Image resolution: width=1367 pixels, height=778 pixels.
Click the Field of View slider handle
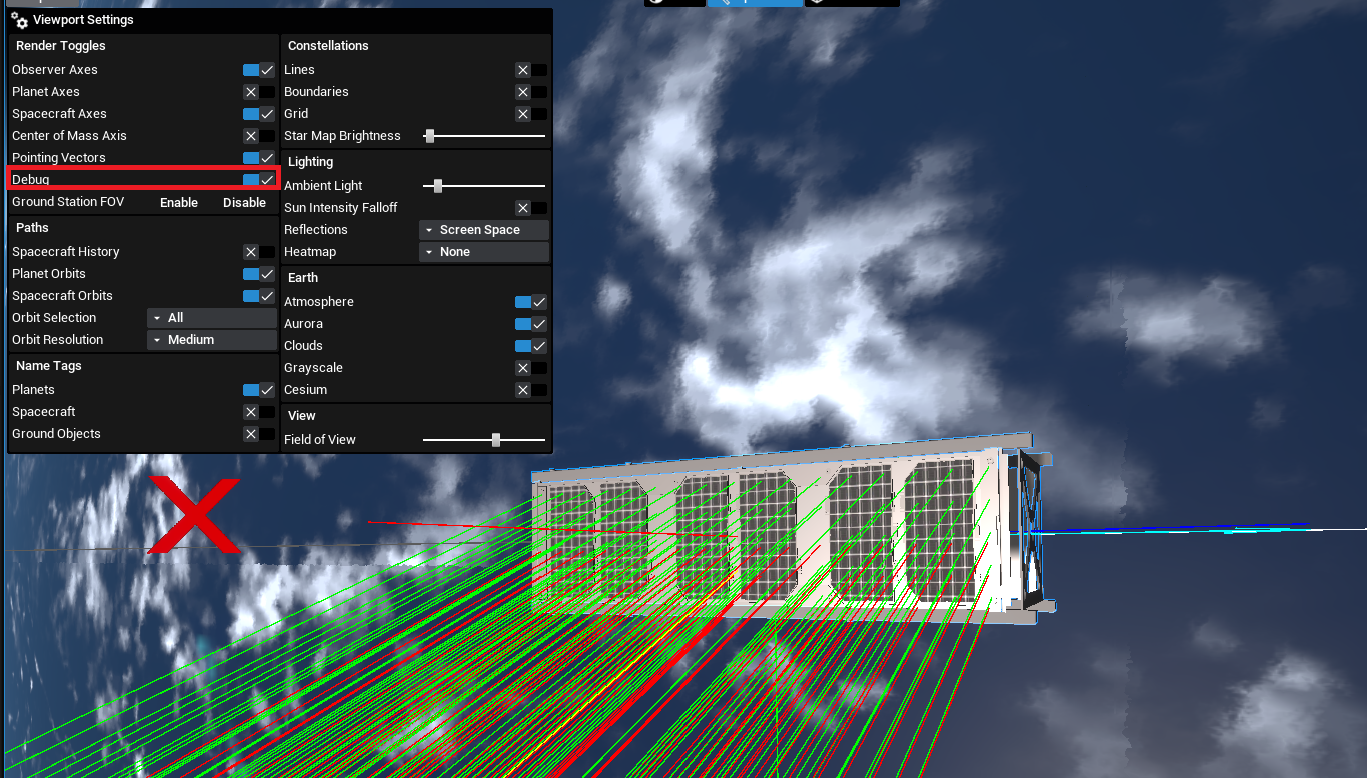click(x=496, y=440)
